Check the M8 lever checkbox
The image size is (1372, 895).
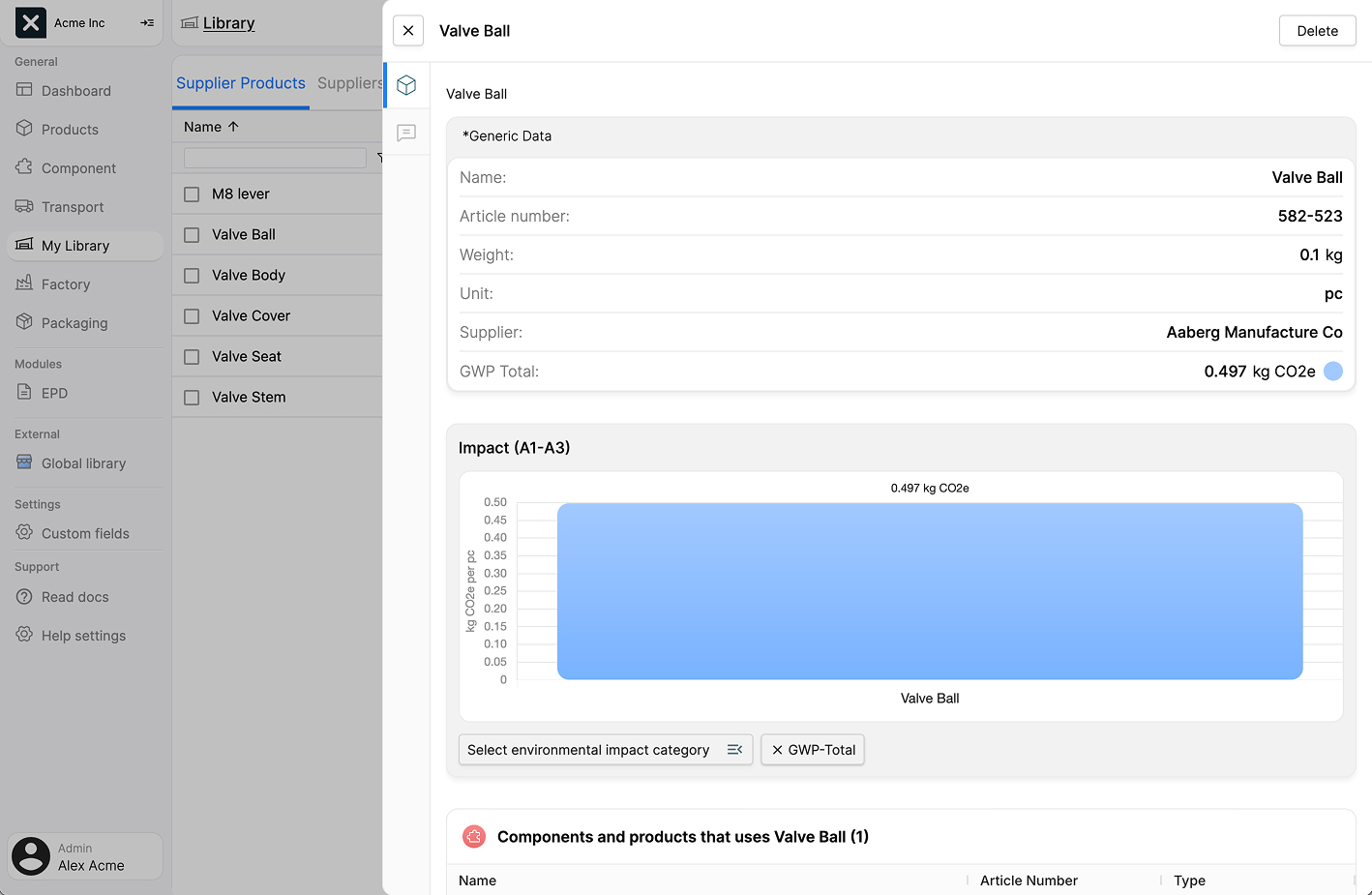pyautogui.click(x=192, y=194)
